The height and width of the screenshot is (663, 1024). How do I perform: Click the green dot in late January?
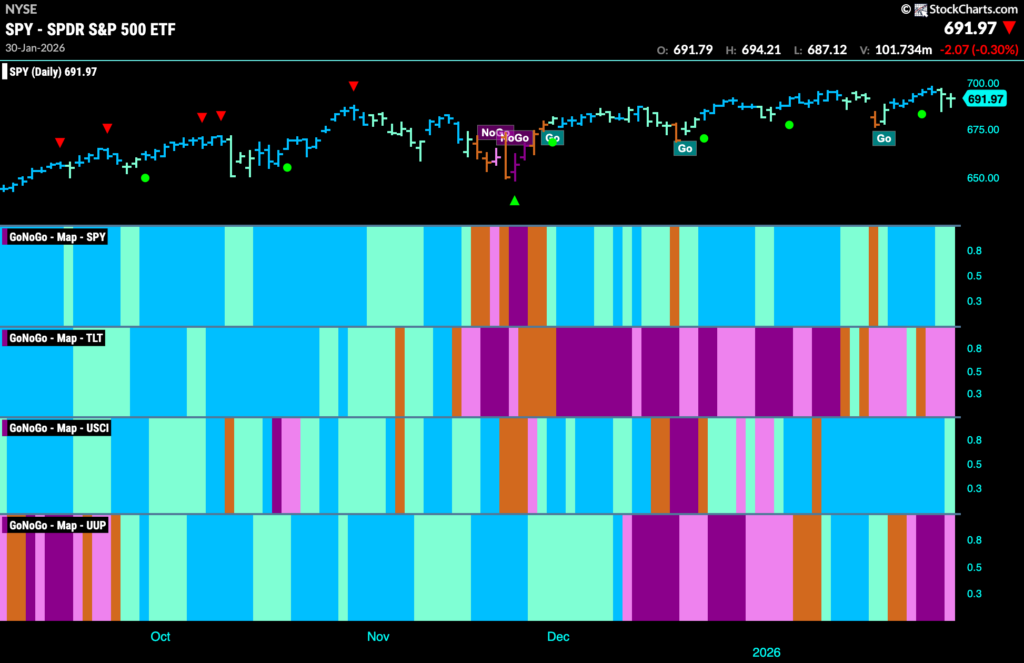click(x=921, y=114)
